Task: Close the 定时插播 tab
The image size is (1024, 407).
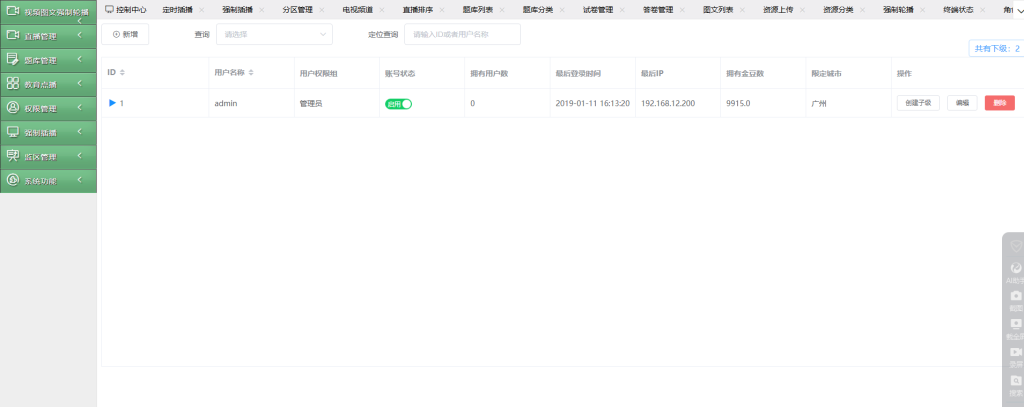Action: 201,10
